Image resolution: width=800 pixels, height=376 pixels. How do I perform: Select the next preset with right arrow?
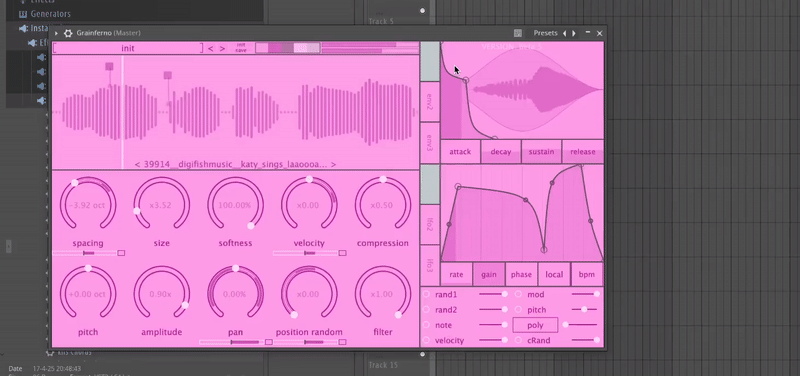pos(574,33)
